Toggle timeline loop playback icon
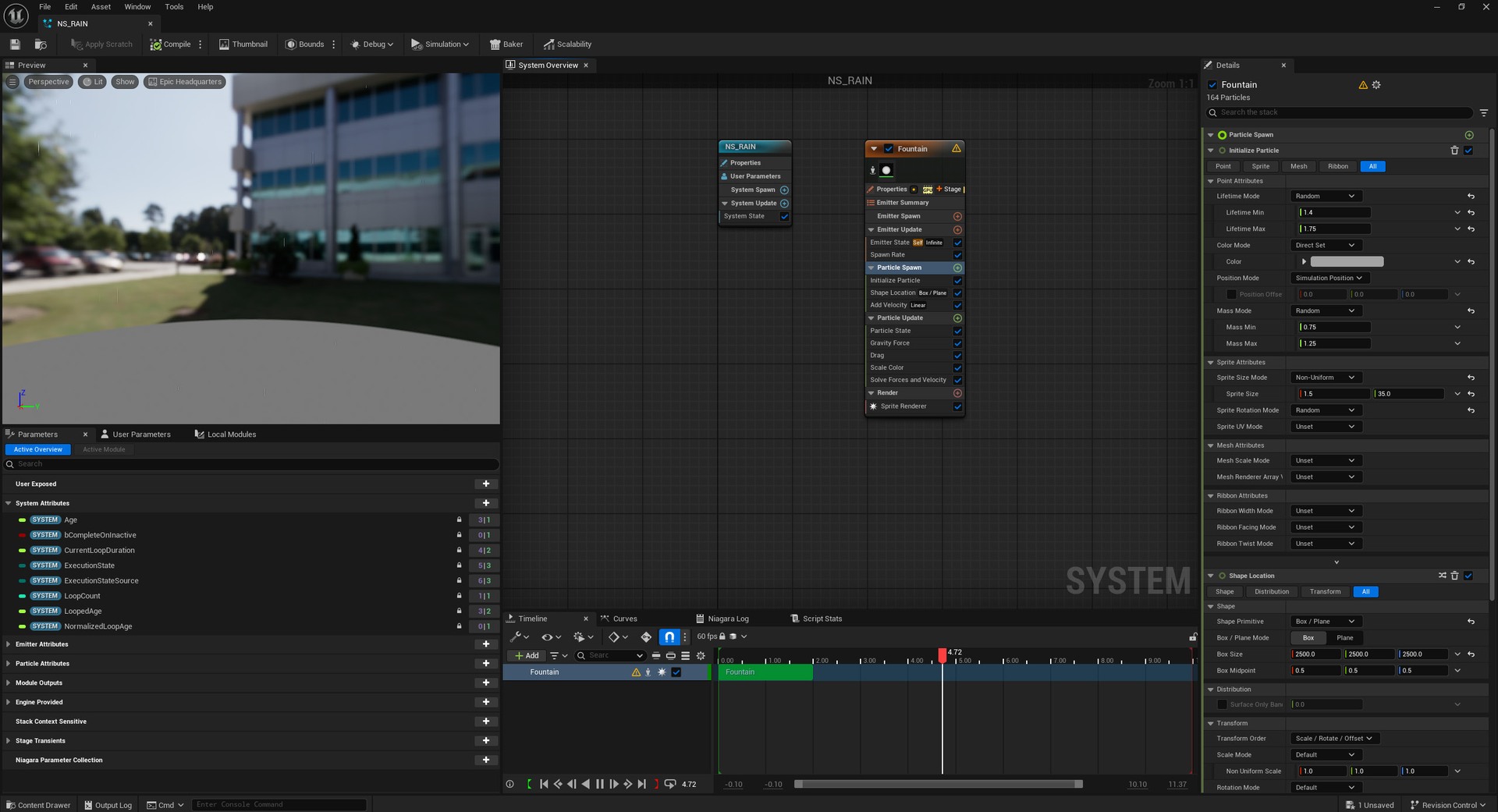1498x812 pixels. click(670, 785)
